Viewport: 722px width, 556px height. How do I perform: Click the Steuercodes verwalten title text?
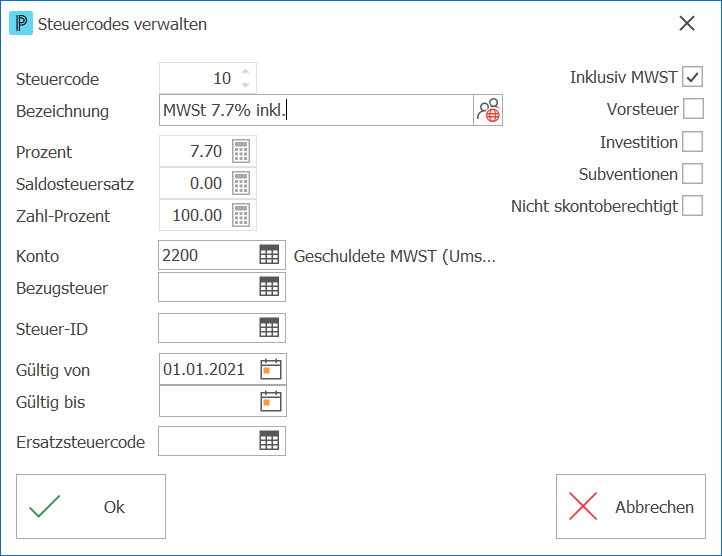click(122, 24)
